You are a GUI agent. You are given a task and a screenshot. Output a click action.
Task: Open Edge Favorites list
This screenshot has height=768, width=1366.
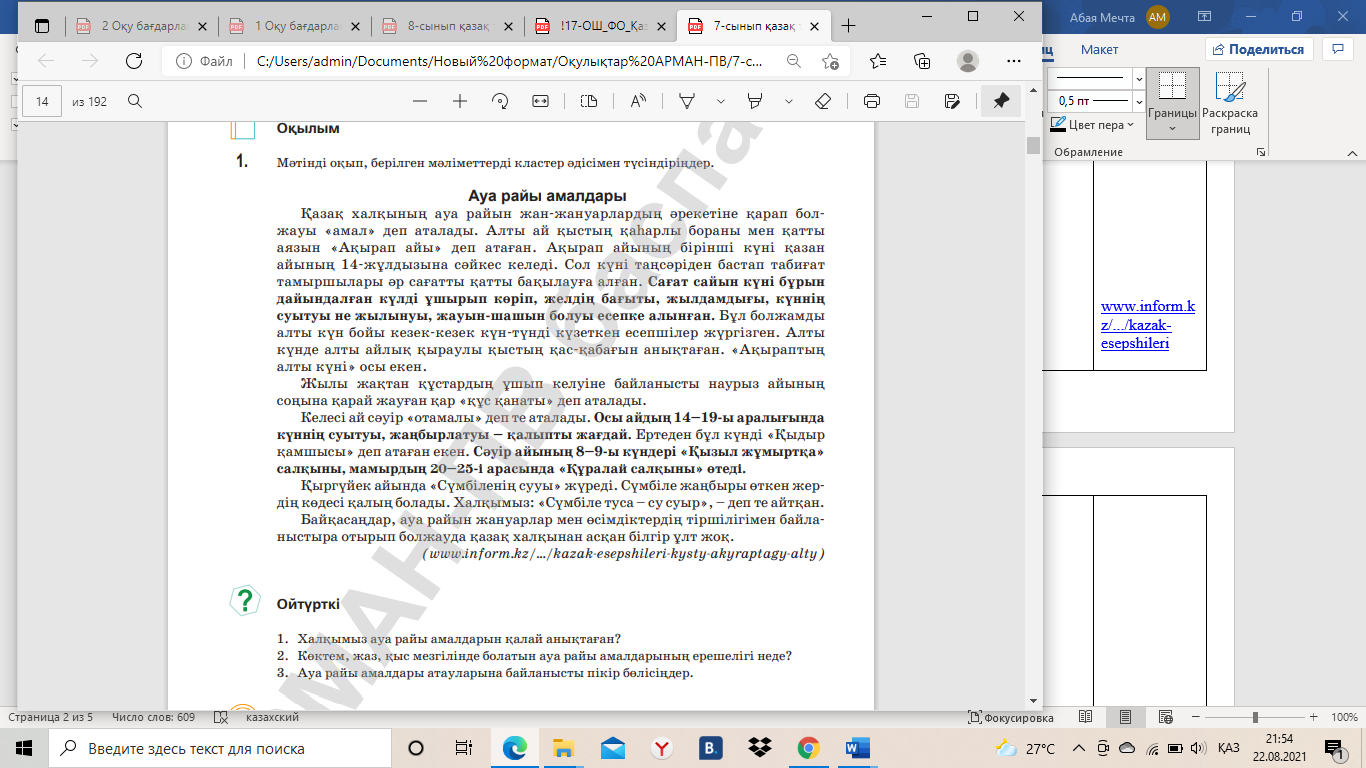point(878,61)
